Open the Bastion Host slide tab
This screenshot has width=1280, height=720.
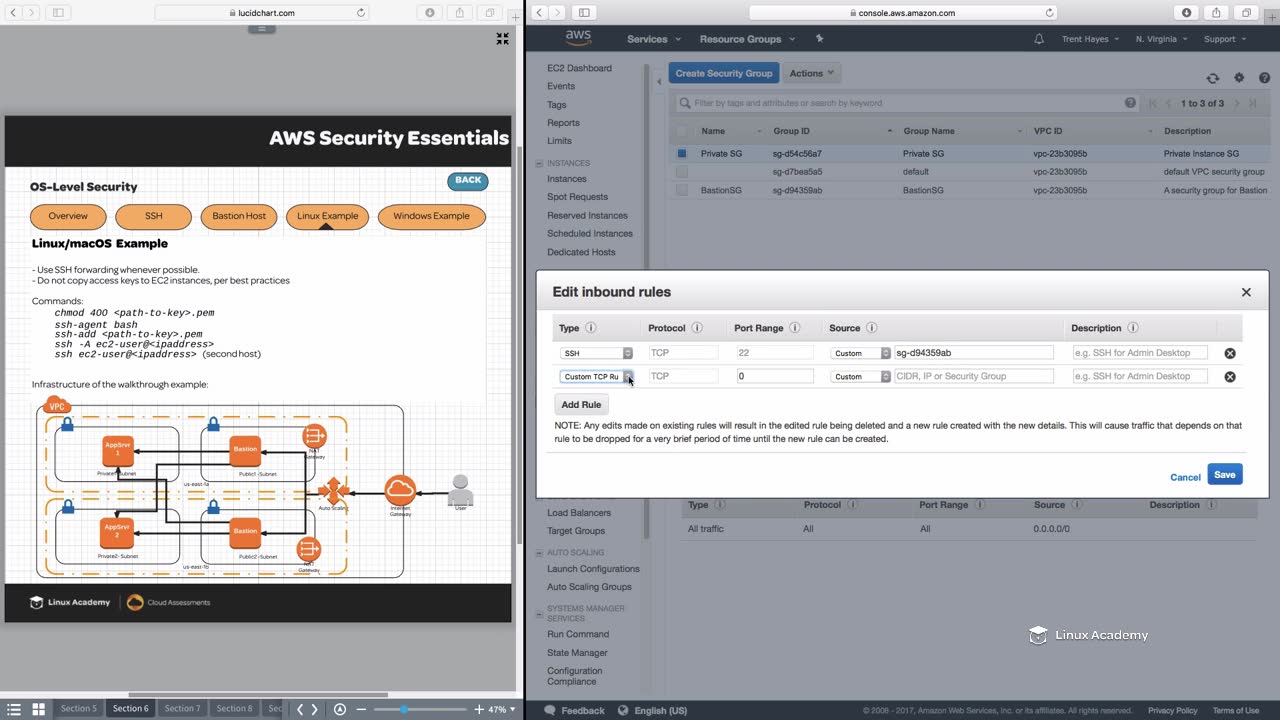point(239,216)
